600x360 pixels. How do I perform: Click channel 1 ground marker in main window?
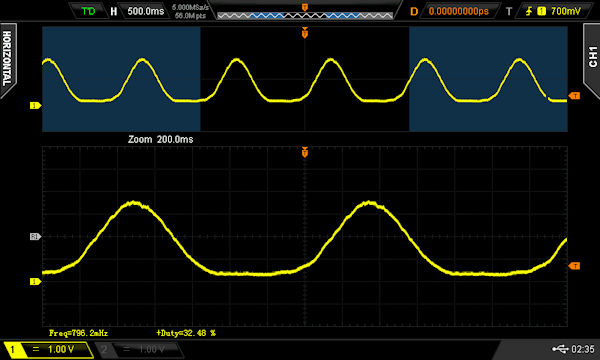point(35,105)
